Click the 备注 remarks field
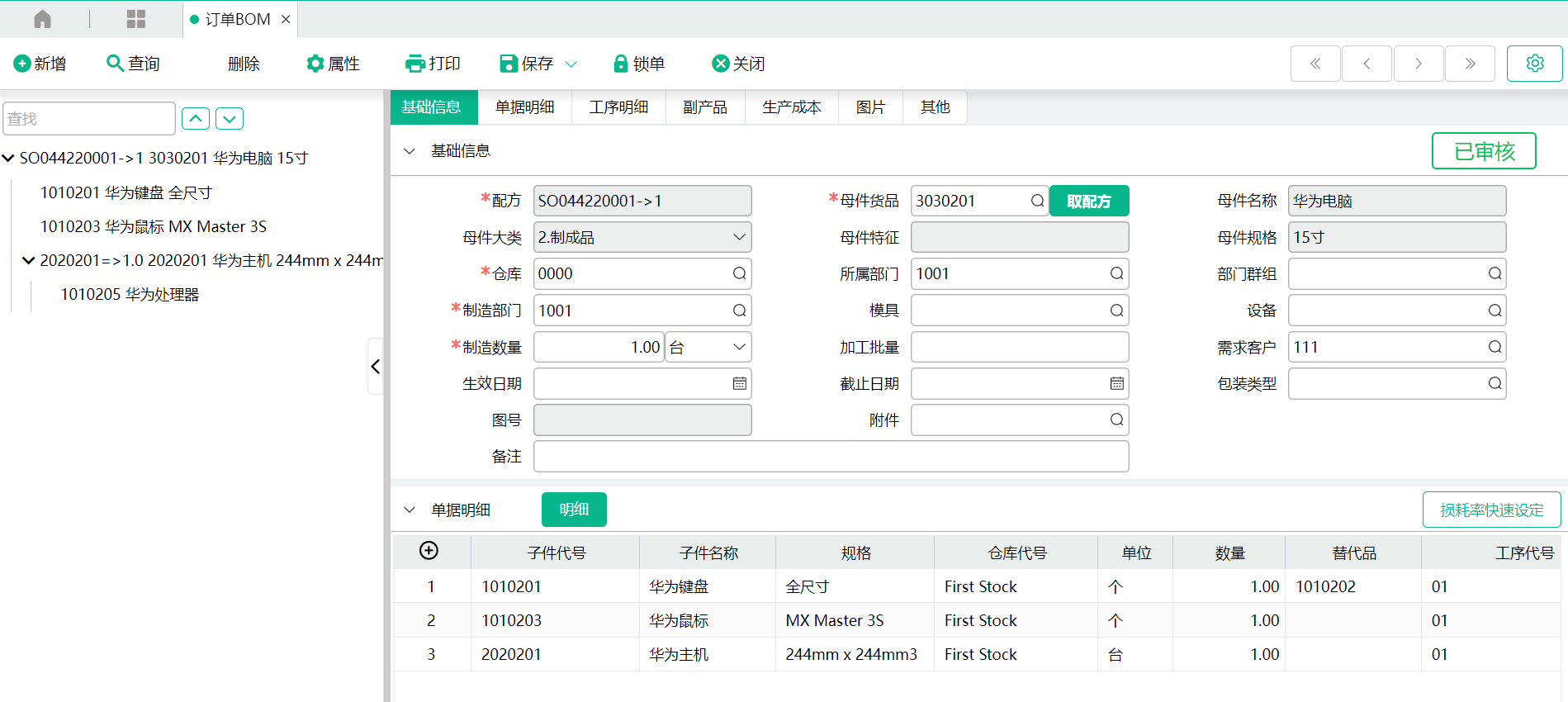 [831, 457]
